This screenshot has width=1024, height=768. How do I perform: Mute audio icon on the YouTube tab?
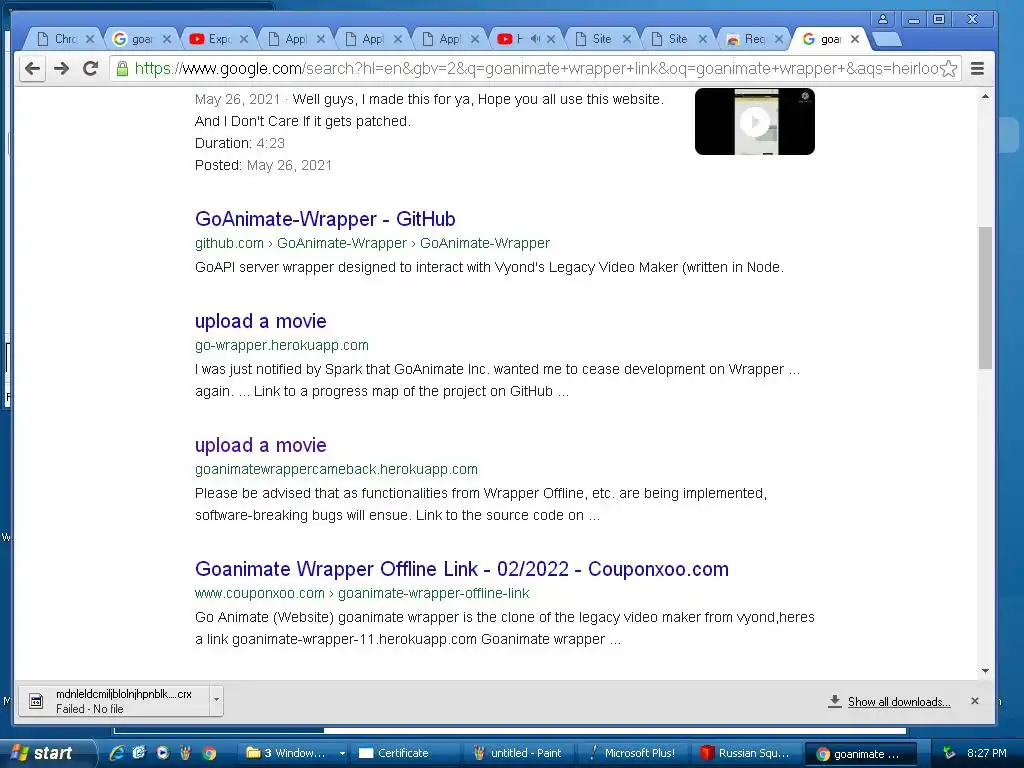coord(536,39)
